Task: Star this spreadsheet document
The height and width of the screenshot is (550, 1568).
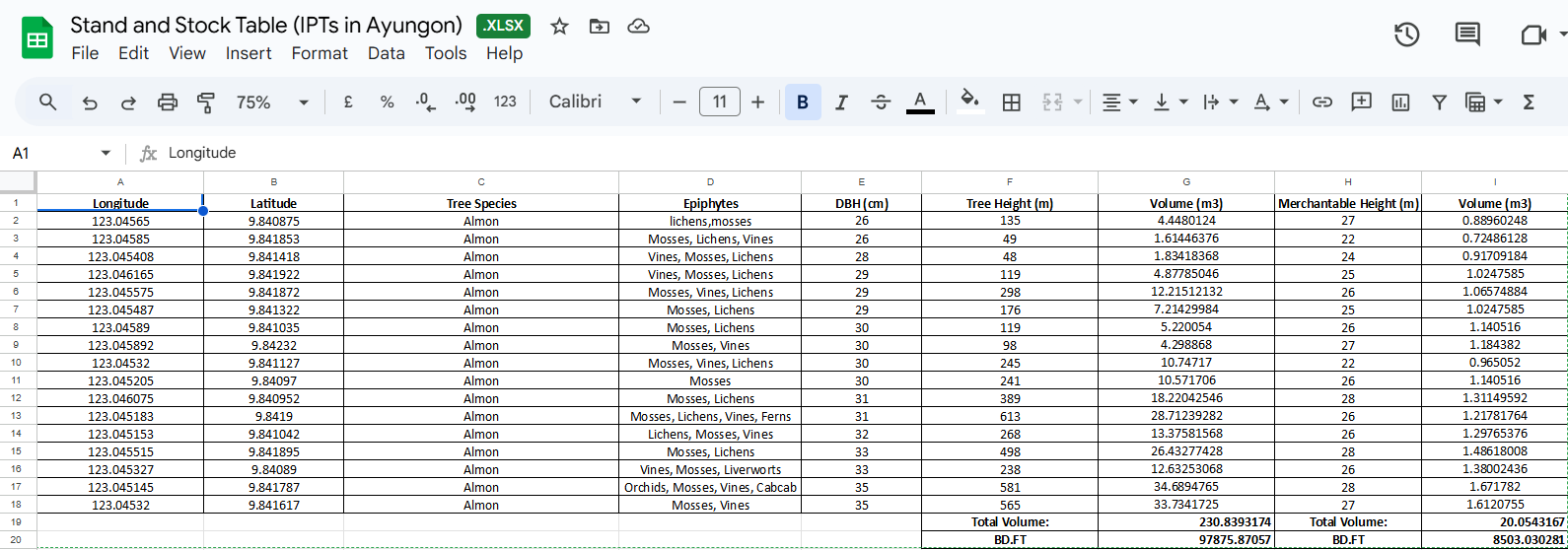Action: tap(559, 27)
